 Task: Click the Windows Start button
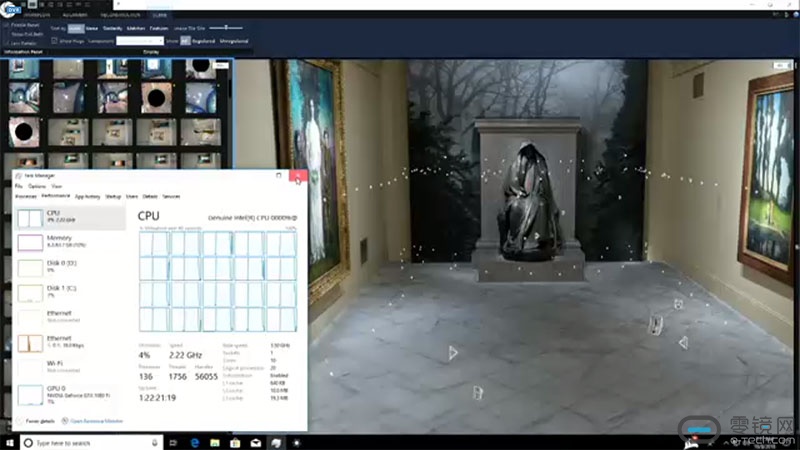8,442
